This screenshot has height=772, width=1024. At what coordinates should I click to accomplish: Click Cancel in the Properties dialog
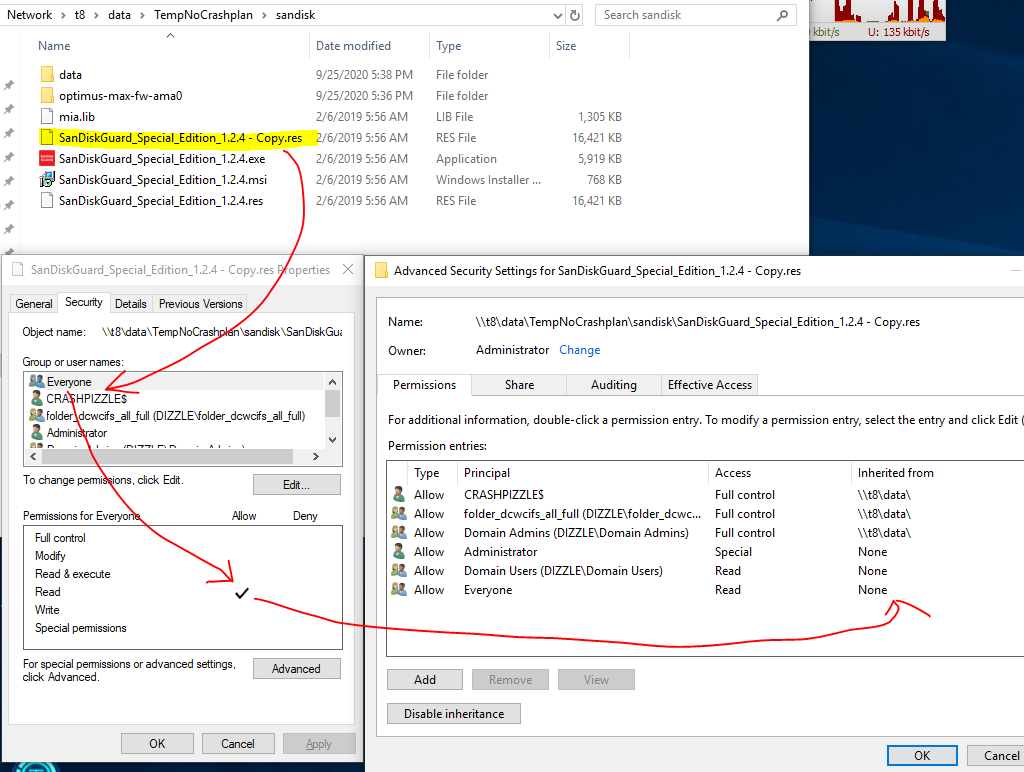click(x=238, y=743)
